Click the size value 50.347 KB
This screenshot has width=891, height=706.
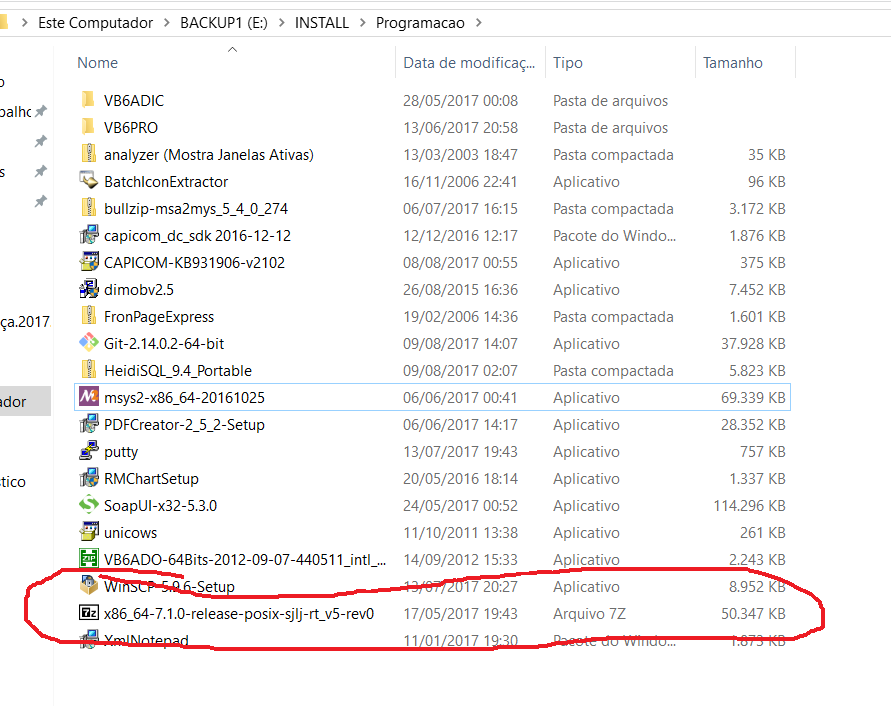tap(753, 613)
